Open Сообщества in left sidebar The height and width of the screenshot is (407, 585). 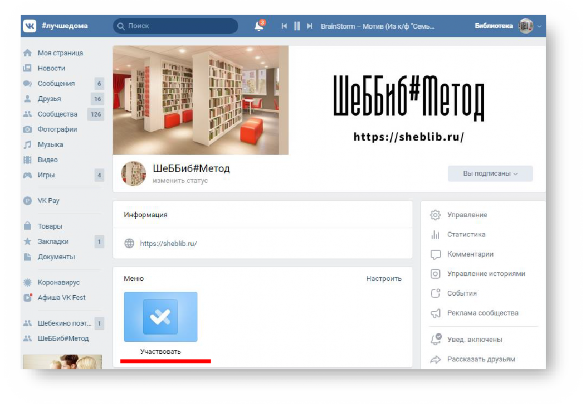(57, 114)
